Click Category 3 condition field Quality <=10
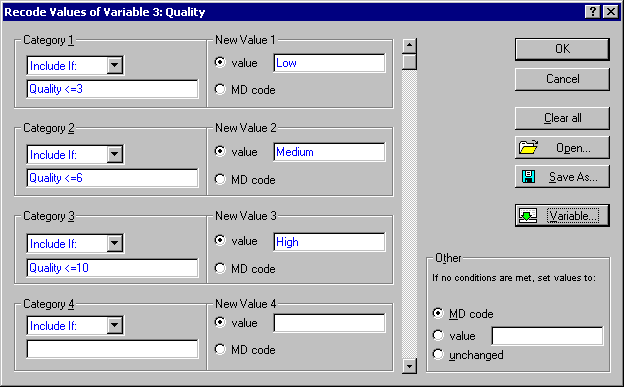This screenshot has width=624, height=387. click(112, 268)
